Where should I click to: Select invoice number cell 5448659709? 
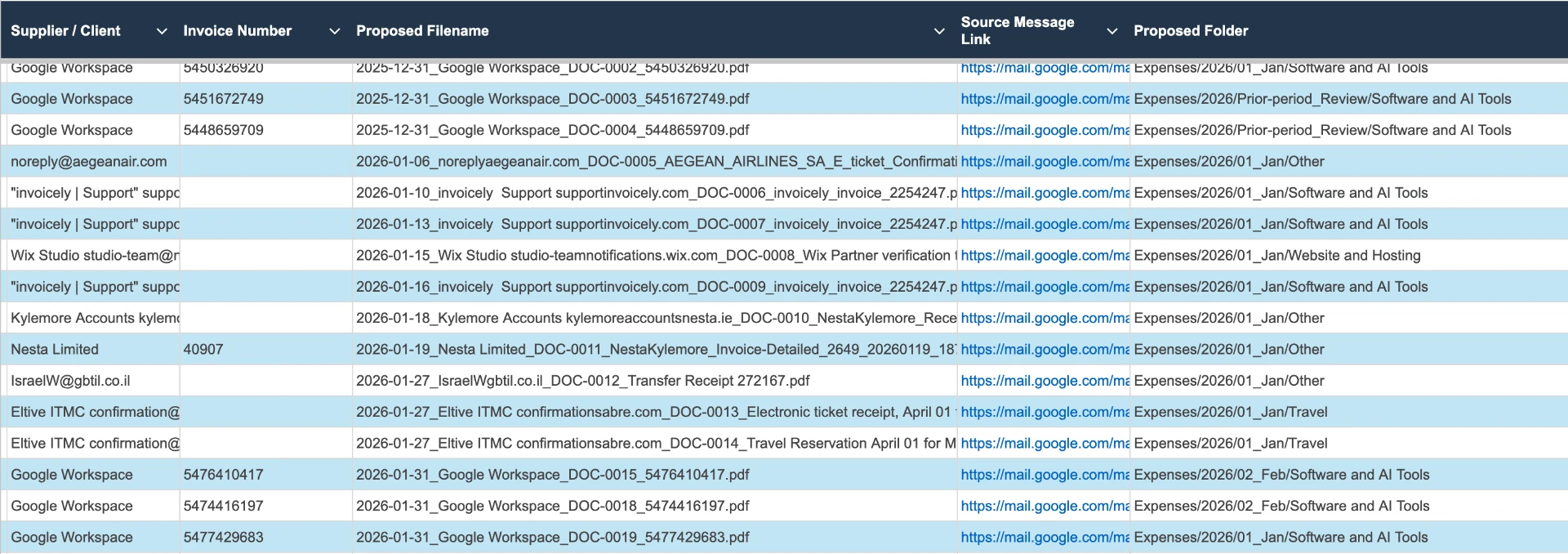pyautogui.click(x=266, y=130)
